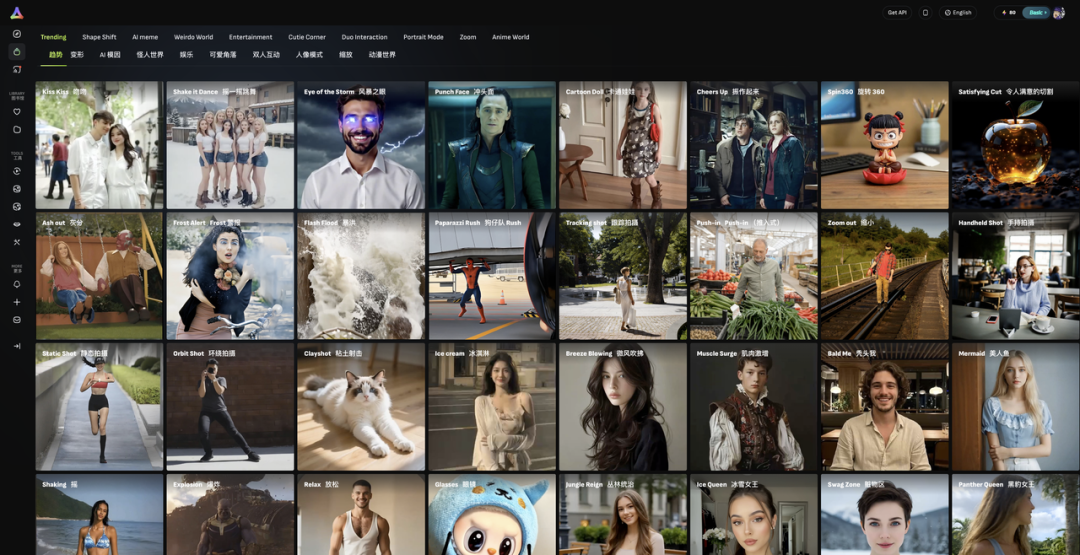Click the plus icon in More section

(17, 302)
